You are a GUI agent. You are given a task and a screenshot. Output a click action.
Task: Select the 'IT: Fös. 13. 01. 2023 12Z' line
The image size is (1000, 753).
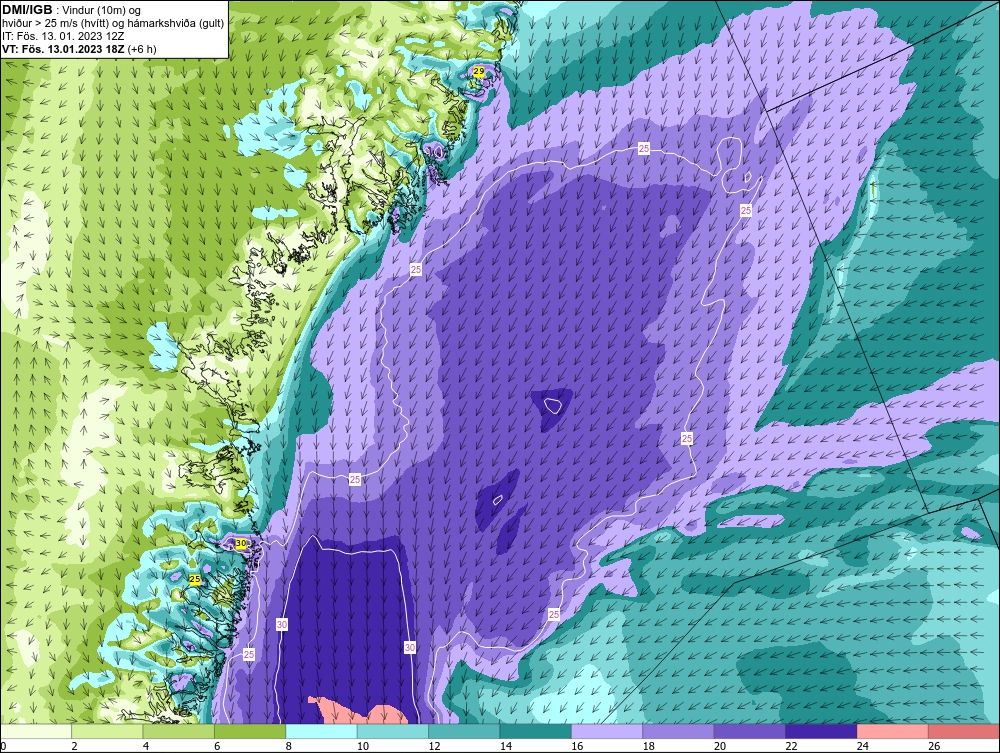click(63, 36)
